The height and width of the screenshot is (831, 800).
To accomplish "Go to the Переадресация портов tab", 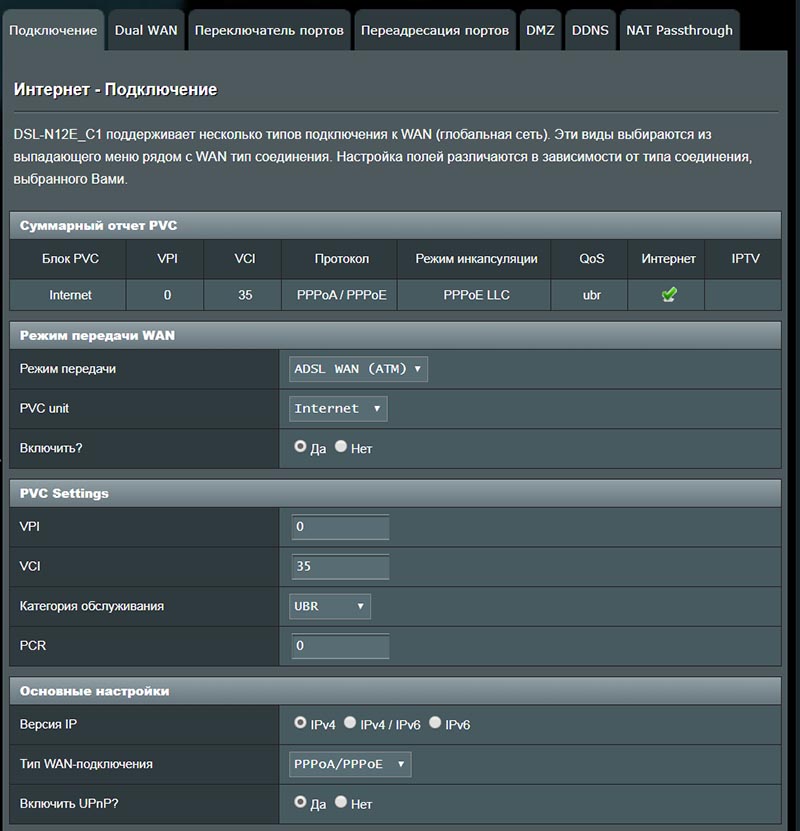I will click(x=435, y=30).
